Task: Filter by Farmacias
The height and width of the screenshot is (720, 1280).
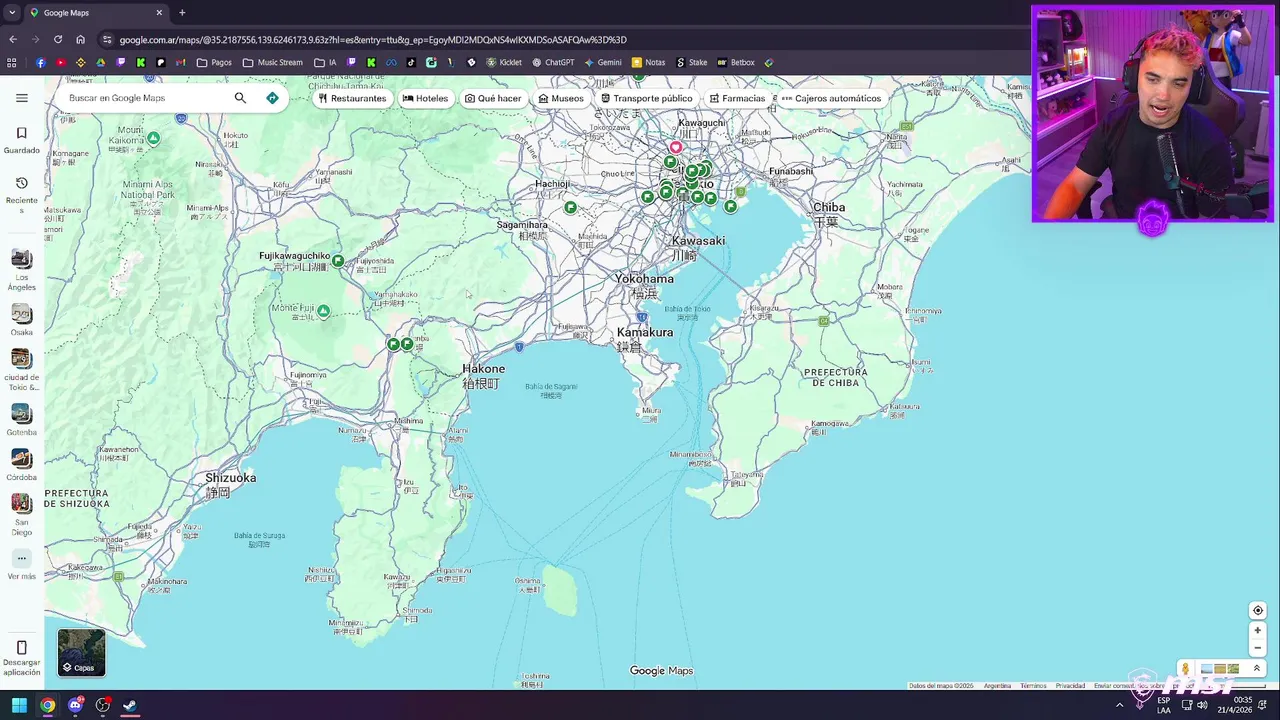Action: [x=737, y=98]
